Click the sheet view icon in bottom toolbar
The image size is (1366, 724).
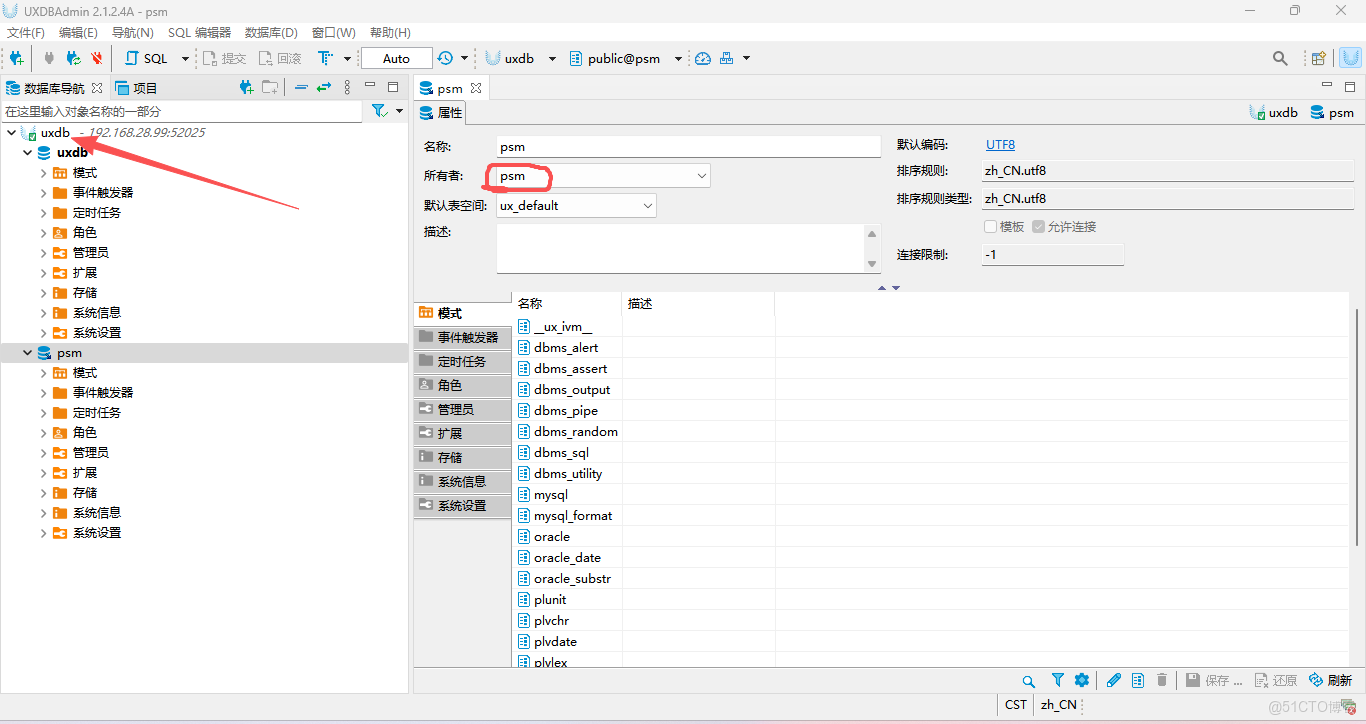click(x=1137, y=680)
